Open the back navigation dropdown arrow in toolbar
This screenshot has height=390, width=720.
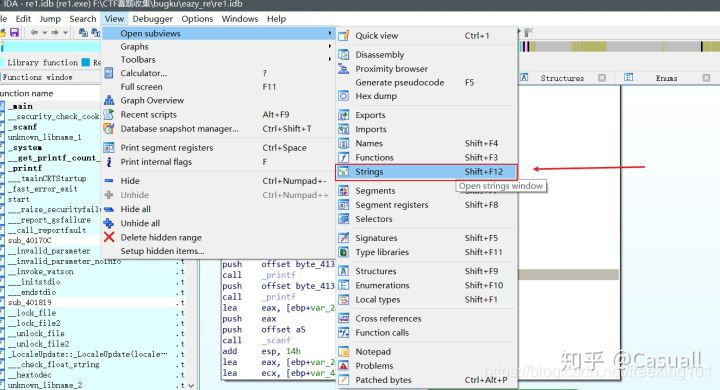tap(45, 33)
